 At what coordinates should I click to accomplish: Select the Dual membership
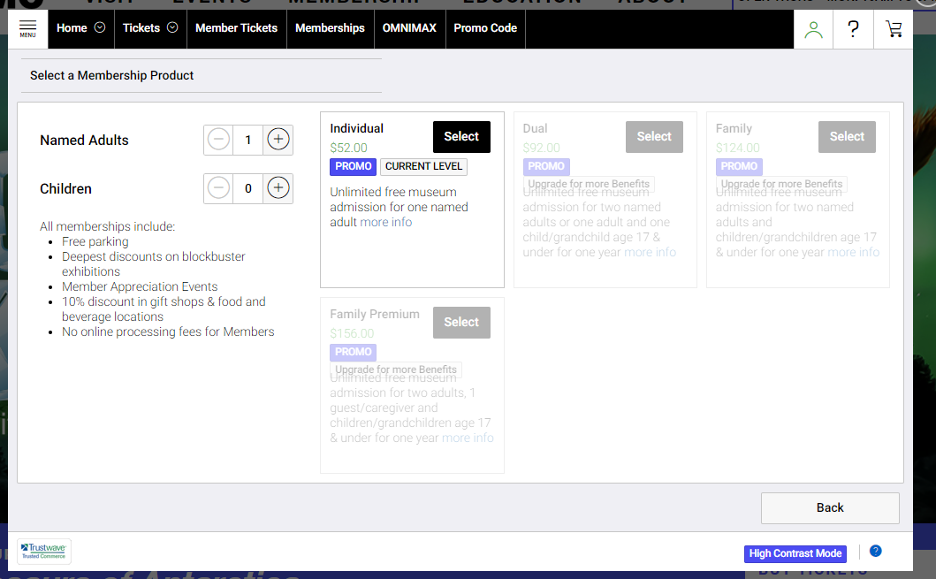click(654, 137)
